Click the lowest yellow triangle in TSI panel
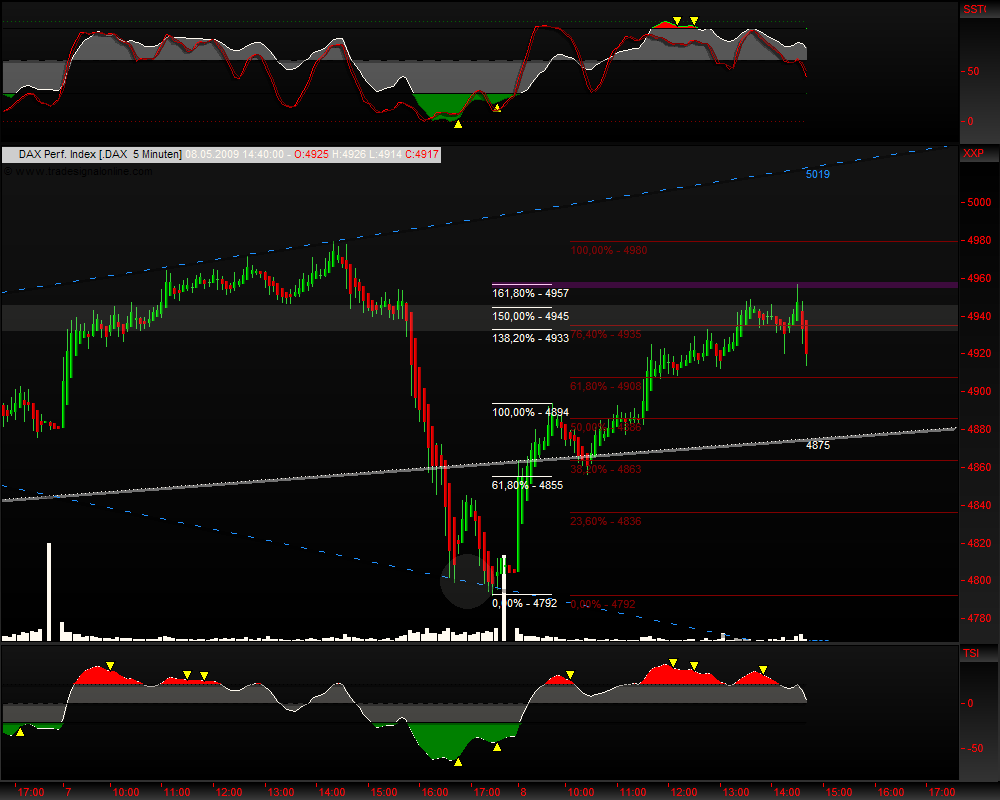The height and width of the screenshot is (800, 1000). click(458, 762)
